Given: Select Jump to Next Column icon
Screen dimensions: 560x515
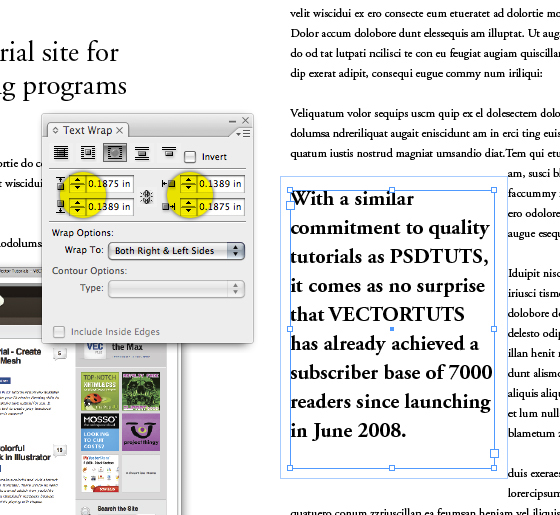Looking at the screenshot, I should pos(169,151).
